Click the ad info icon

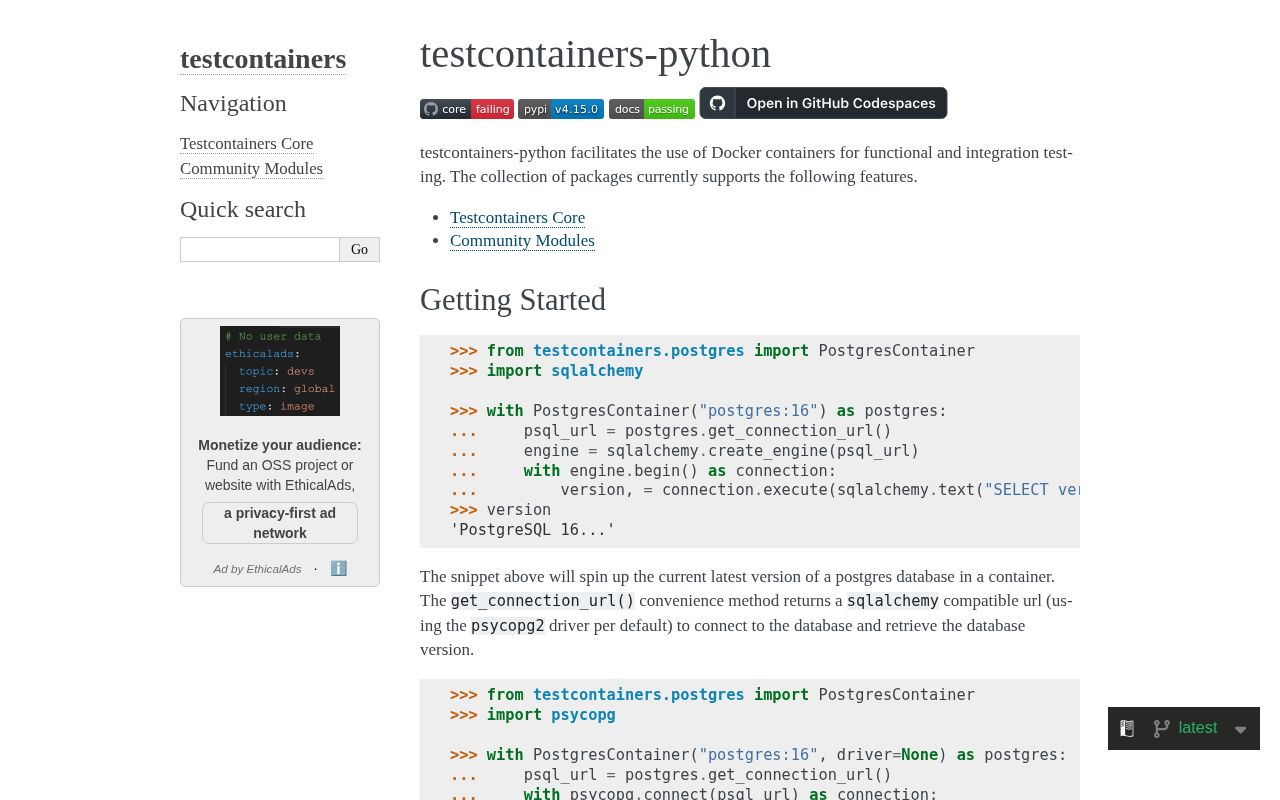click(x=339, y=568)
